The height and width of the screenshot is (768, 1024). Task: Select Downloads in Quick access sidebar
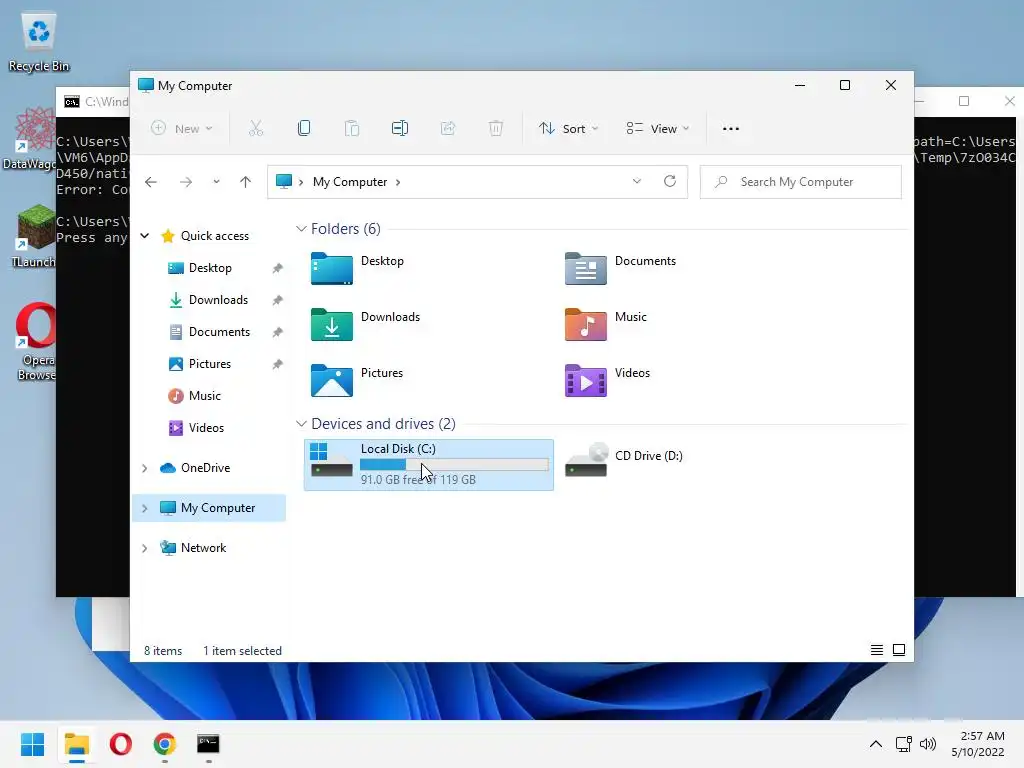[218, 300]
